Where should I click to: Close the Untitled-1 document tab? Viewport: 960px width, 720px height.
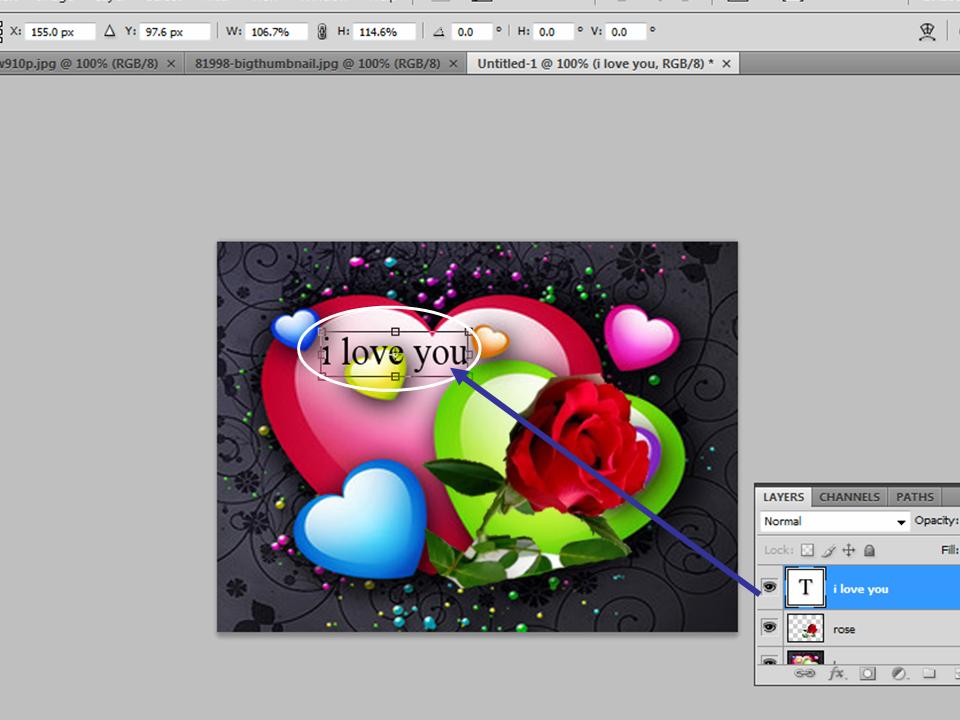coord(726,64)
